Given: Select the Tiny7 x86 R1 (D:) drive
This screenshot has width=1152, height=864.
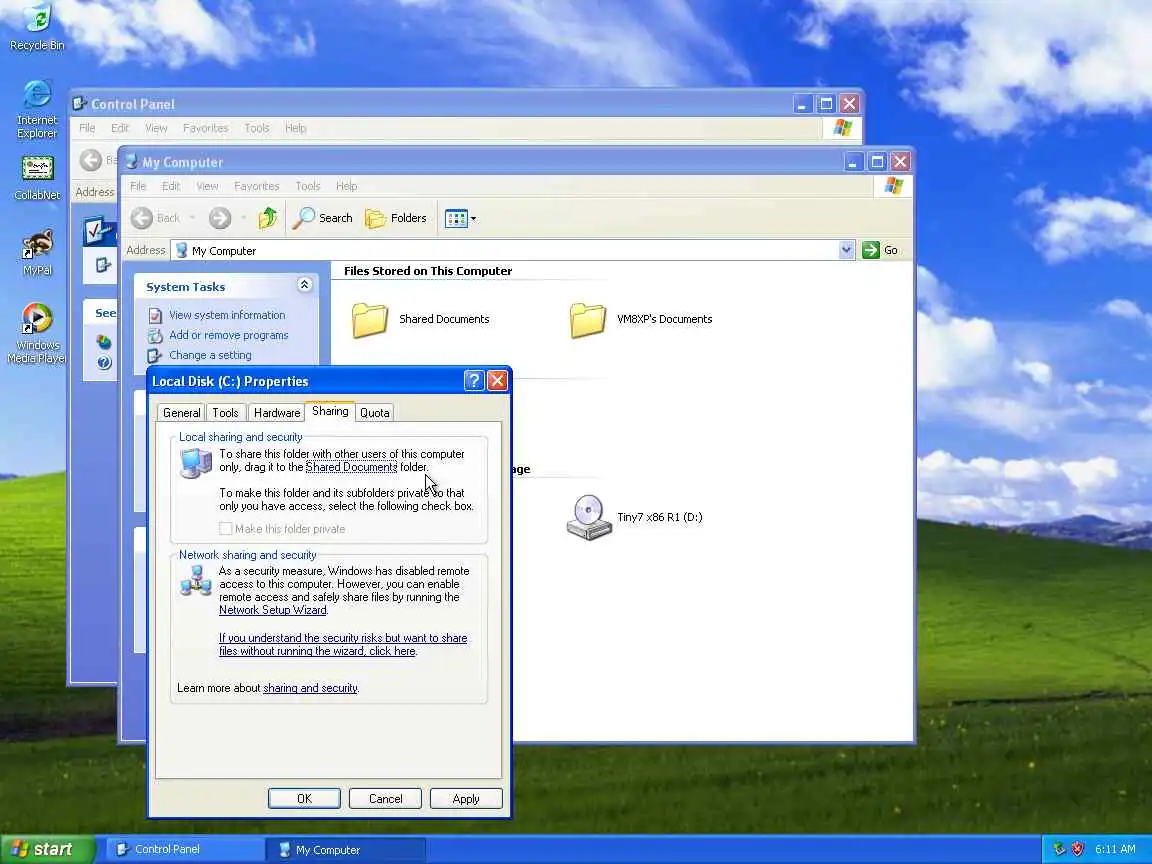Looking at the screenshot, I should click(x=635, y=517).
